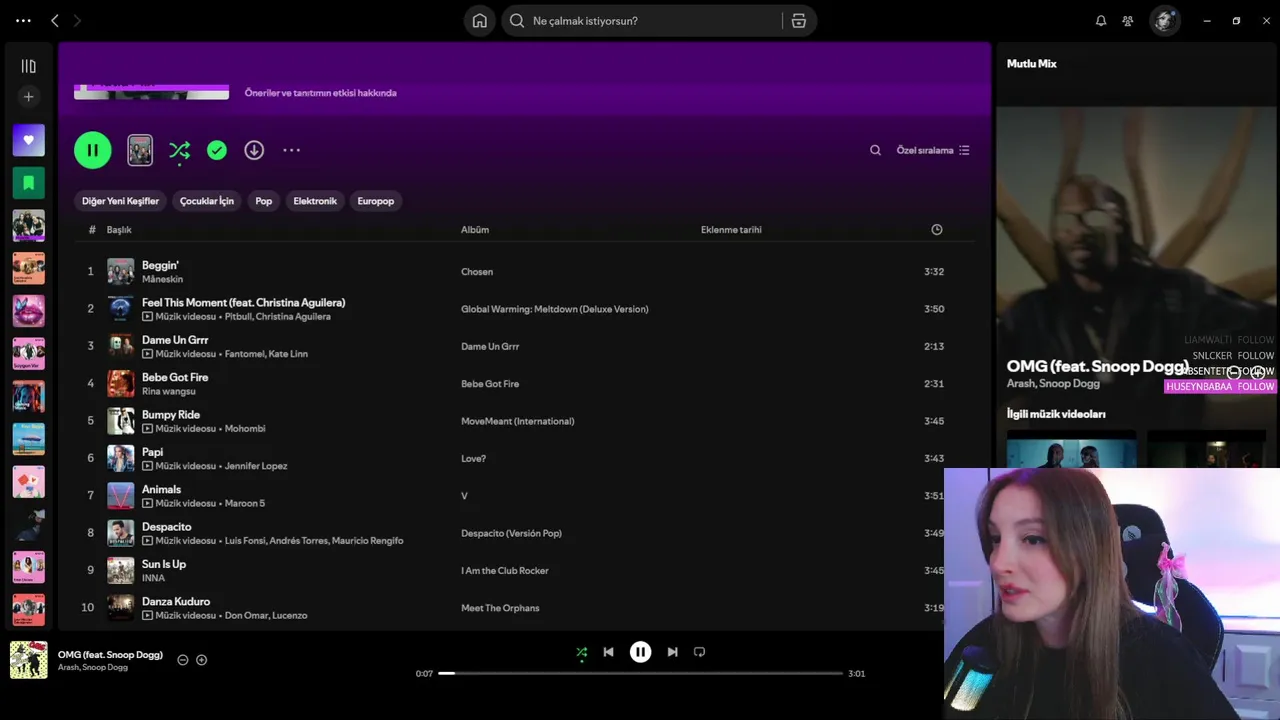Create playlist with plus icon in sidebar

28,97
